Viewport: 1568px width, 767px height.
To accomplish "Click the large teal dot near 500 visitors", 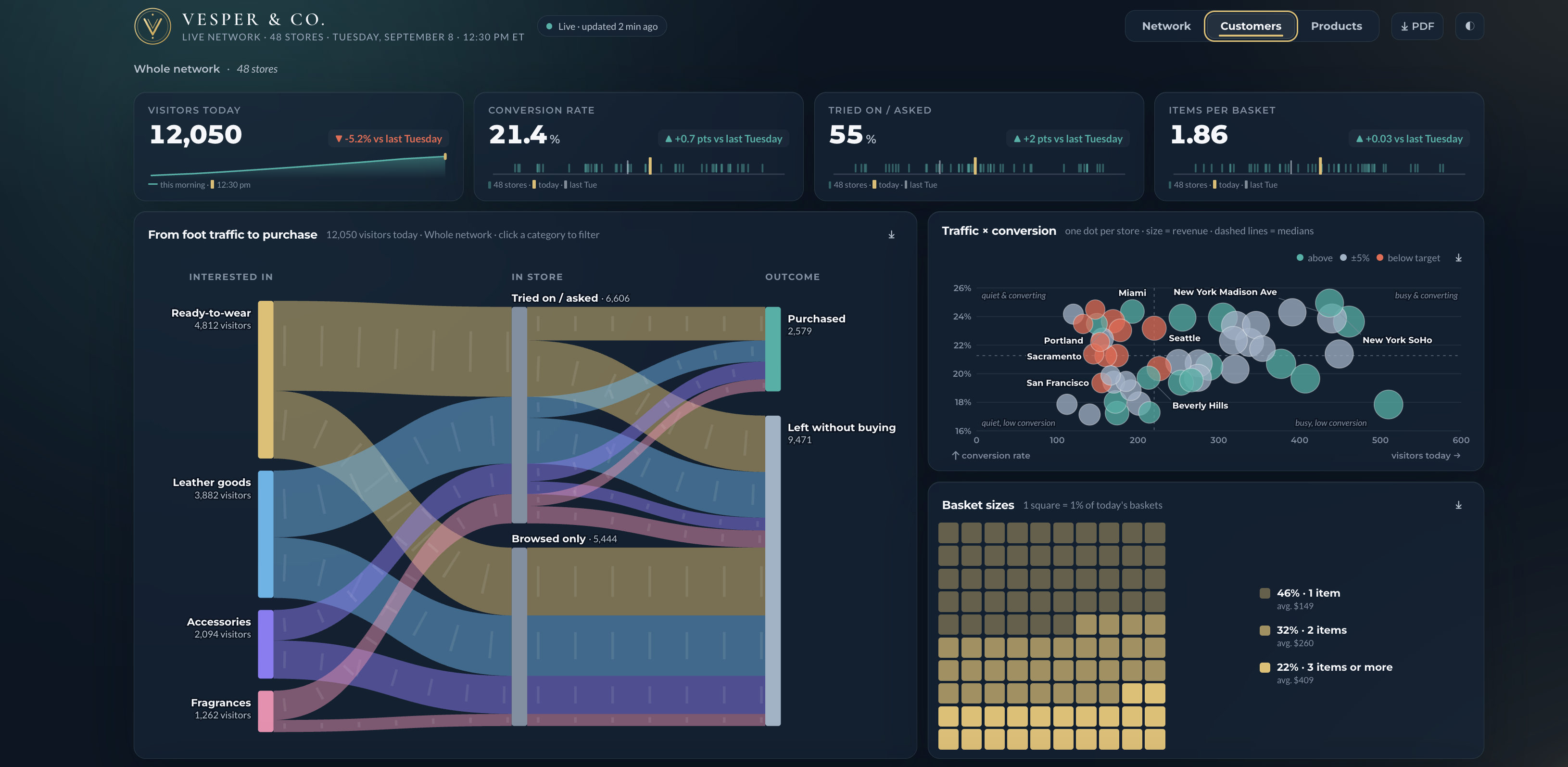I will tap(1388, 405).
